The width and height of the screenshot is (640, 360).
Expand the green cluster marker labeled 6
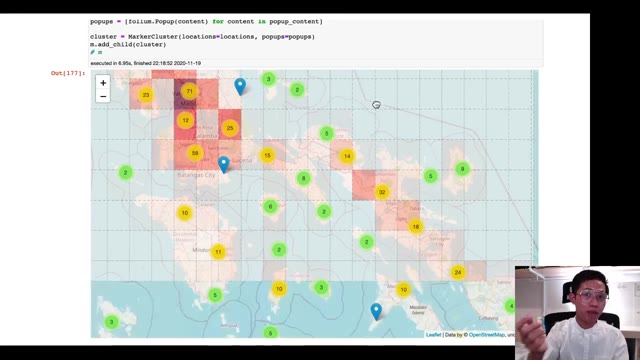point(270,207)
